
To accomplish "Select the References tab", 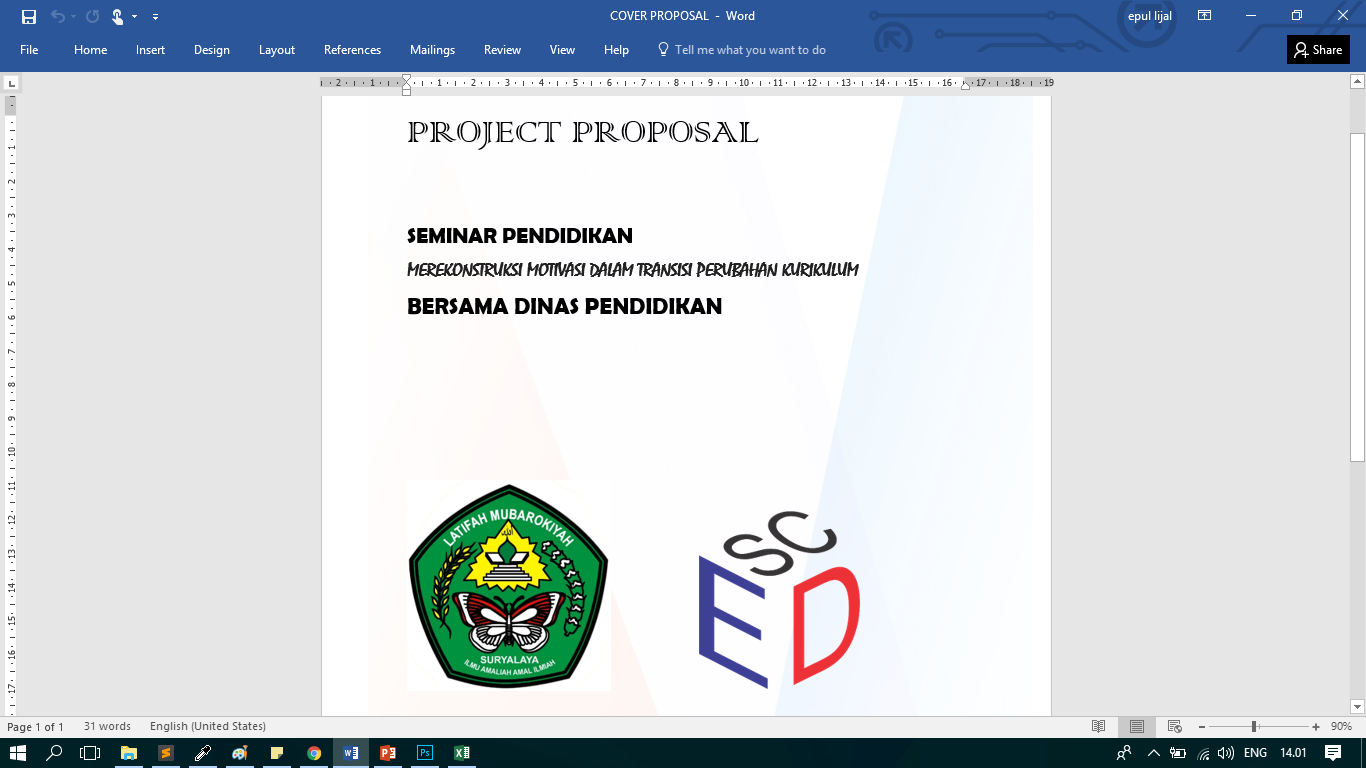I will (x=352, y=50).
